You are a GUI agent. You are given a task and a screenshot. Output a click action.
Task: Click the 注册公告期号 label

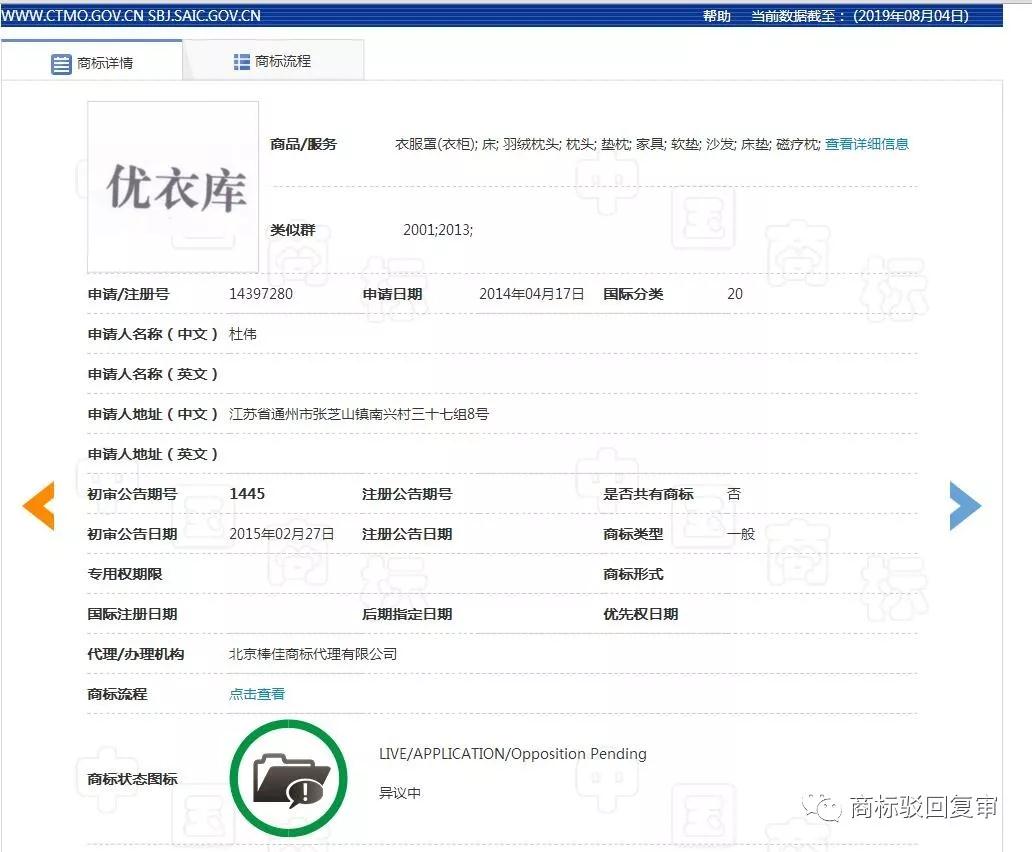407,494
